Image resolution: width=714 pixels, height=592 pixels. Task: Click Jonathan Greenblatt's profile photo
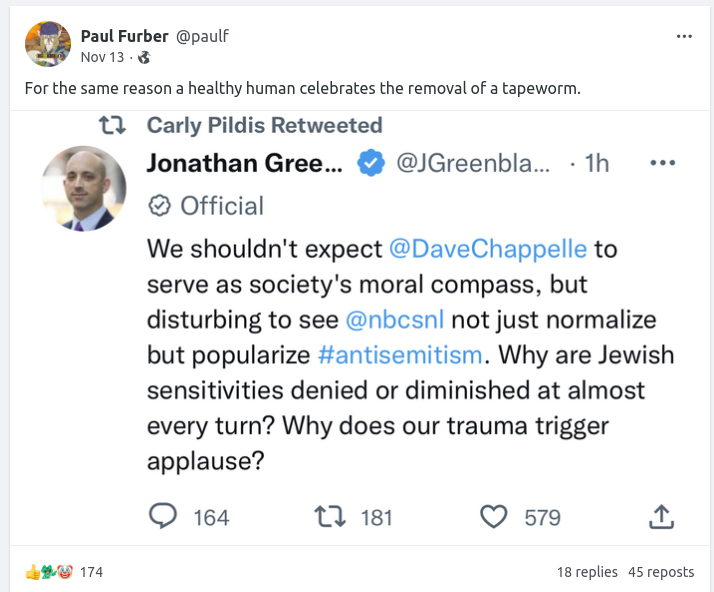pyautogui.click(x=84, y=188)
